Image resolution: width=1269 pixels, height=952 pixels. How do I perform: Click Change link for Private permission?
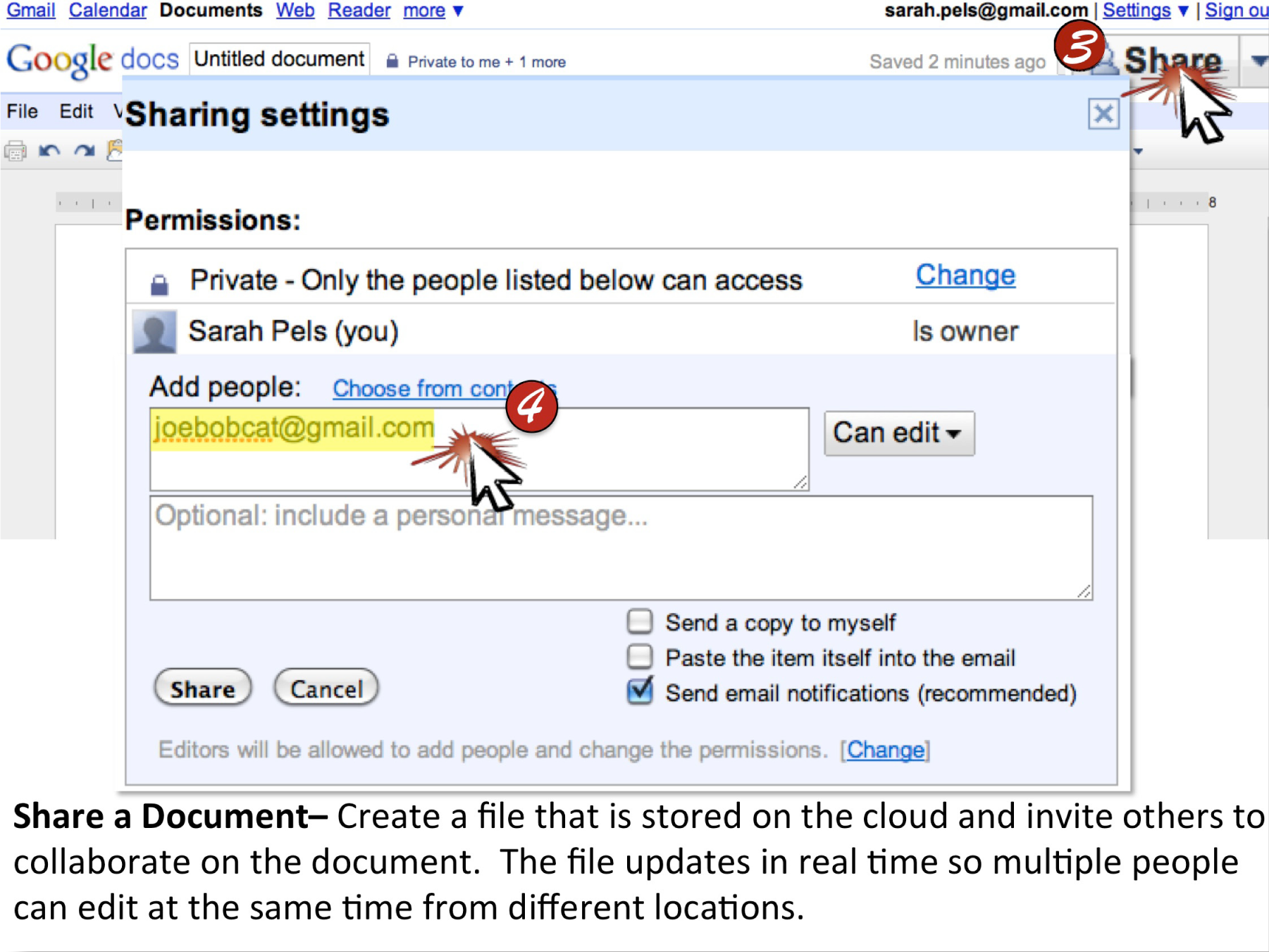(965, 275)
